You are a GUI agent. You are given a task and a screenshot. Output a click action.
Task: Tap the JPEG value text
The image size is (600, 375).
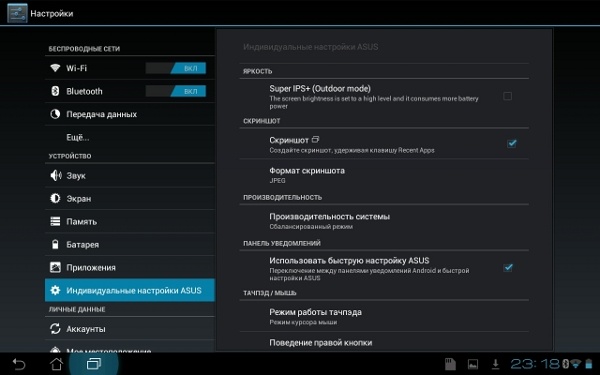(277, 181)
